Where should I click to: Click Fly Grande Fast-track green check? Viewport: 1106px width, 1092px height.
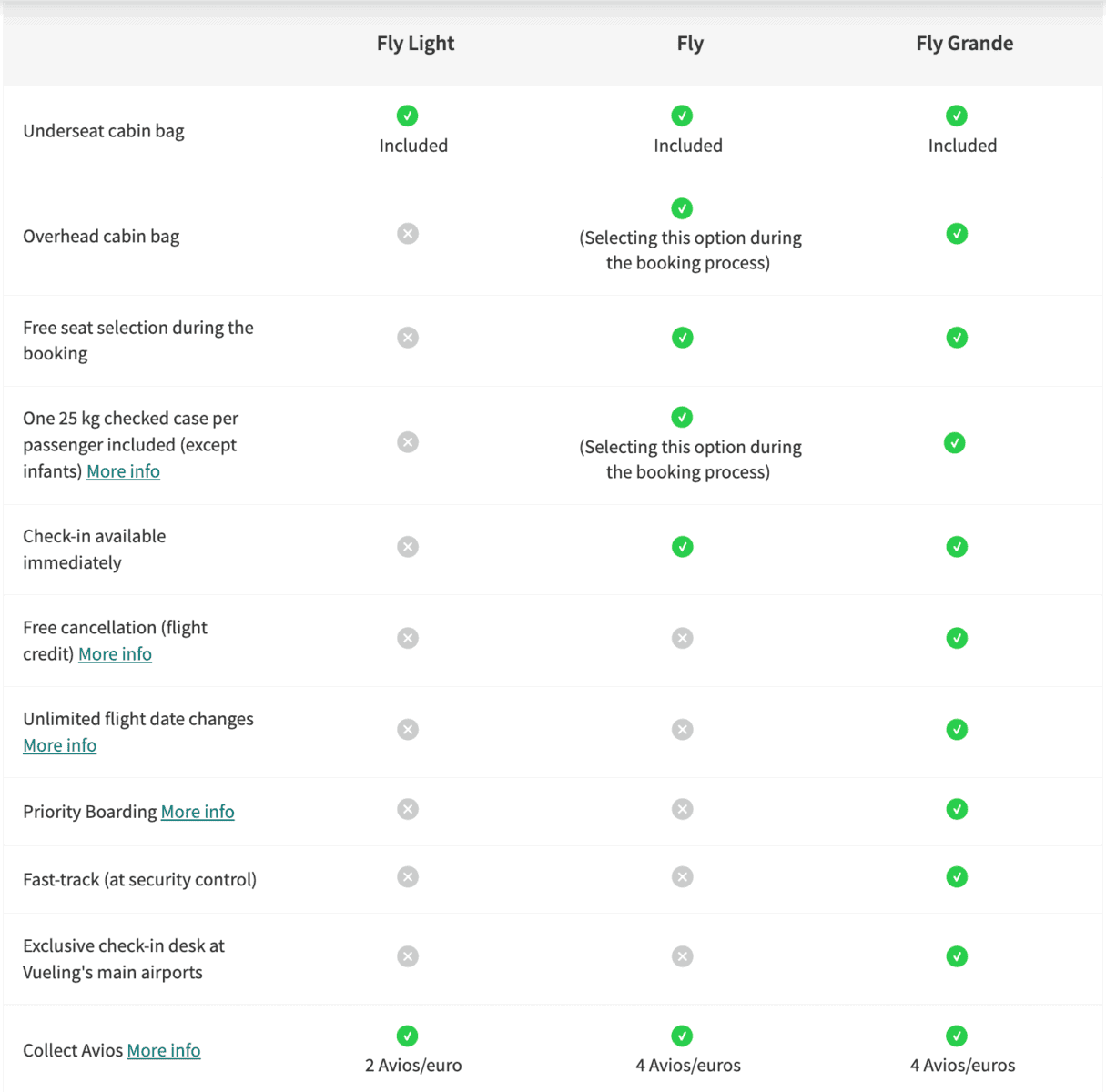[x=957, y=877]
